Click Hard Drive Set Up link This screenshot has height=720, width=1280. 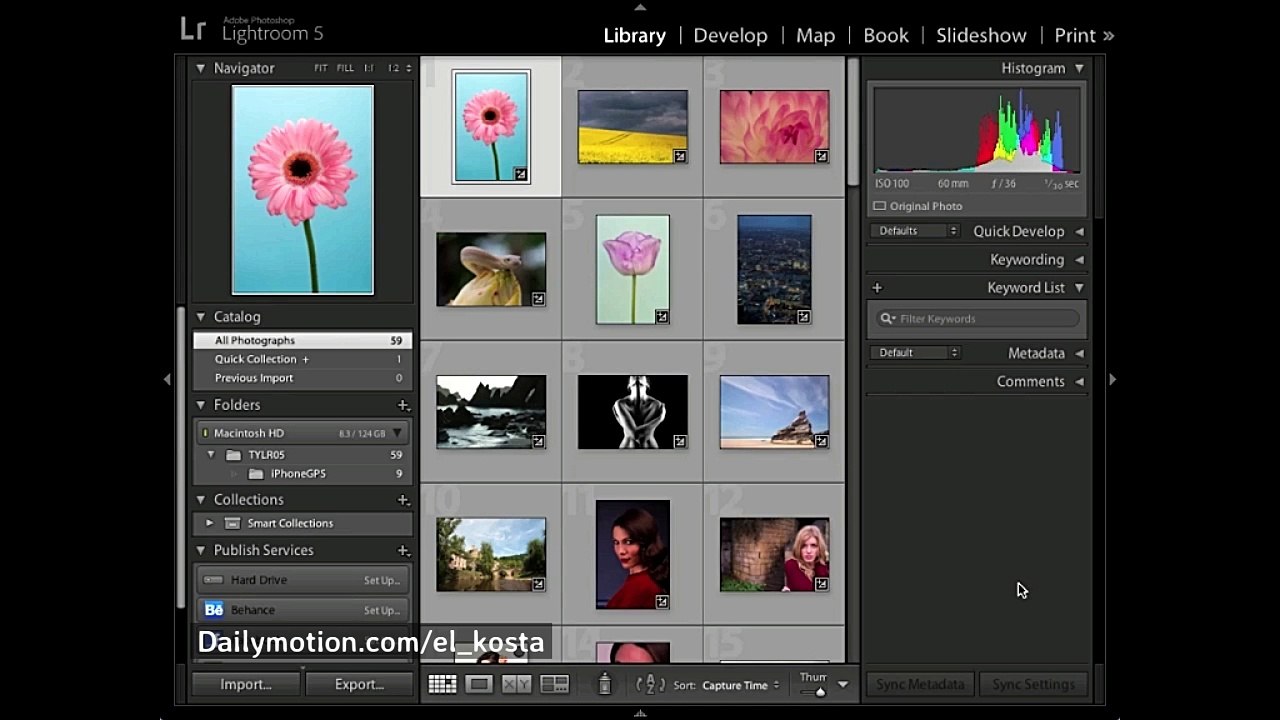[382, 580]
